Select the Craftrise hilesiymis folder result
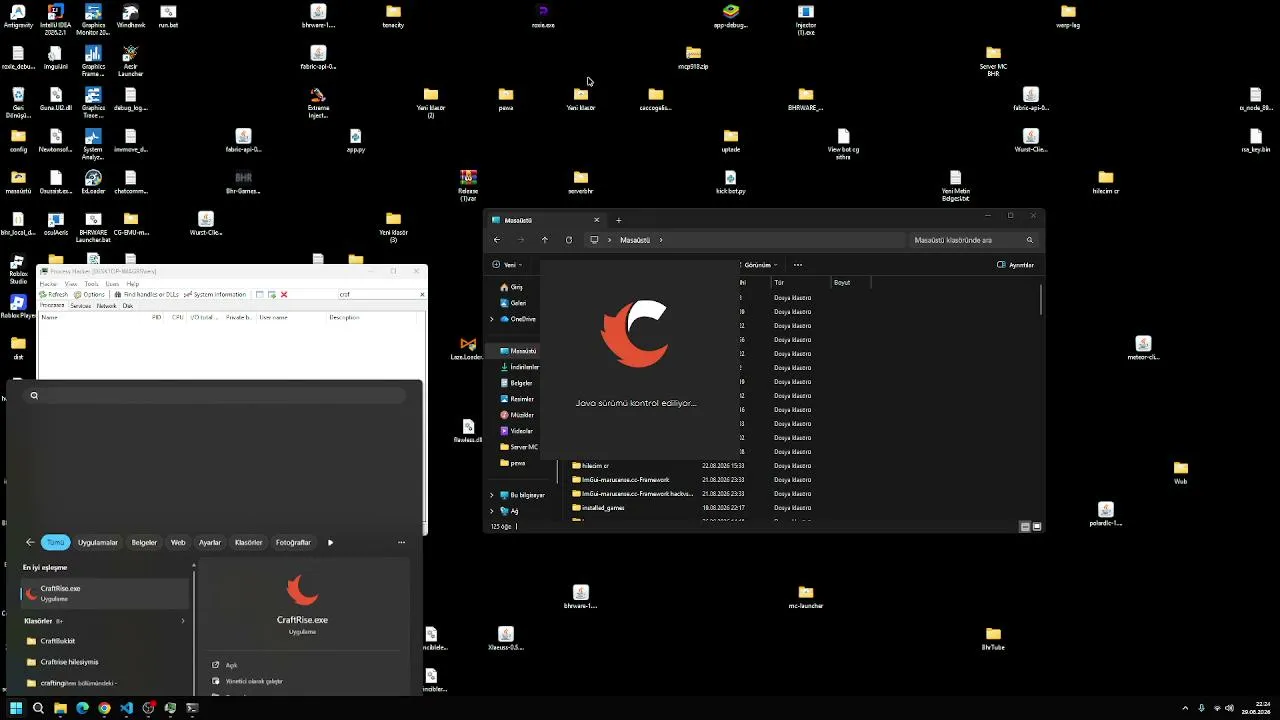Screen dimensions: 1280x720 coord(105,662)
